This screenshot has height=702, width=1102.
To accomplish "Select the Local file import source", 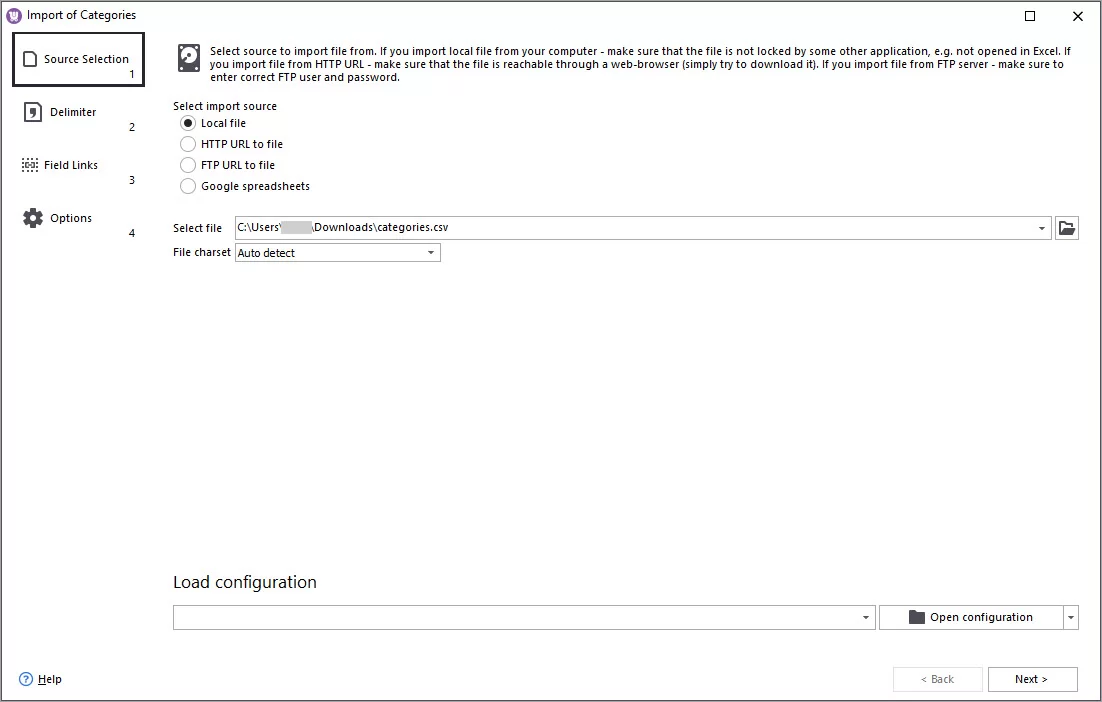I will coord(187,123).
